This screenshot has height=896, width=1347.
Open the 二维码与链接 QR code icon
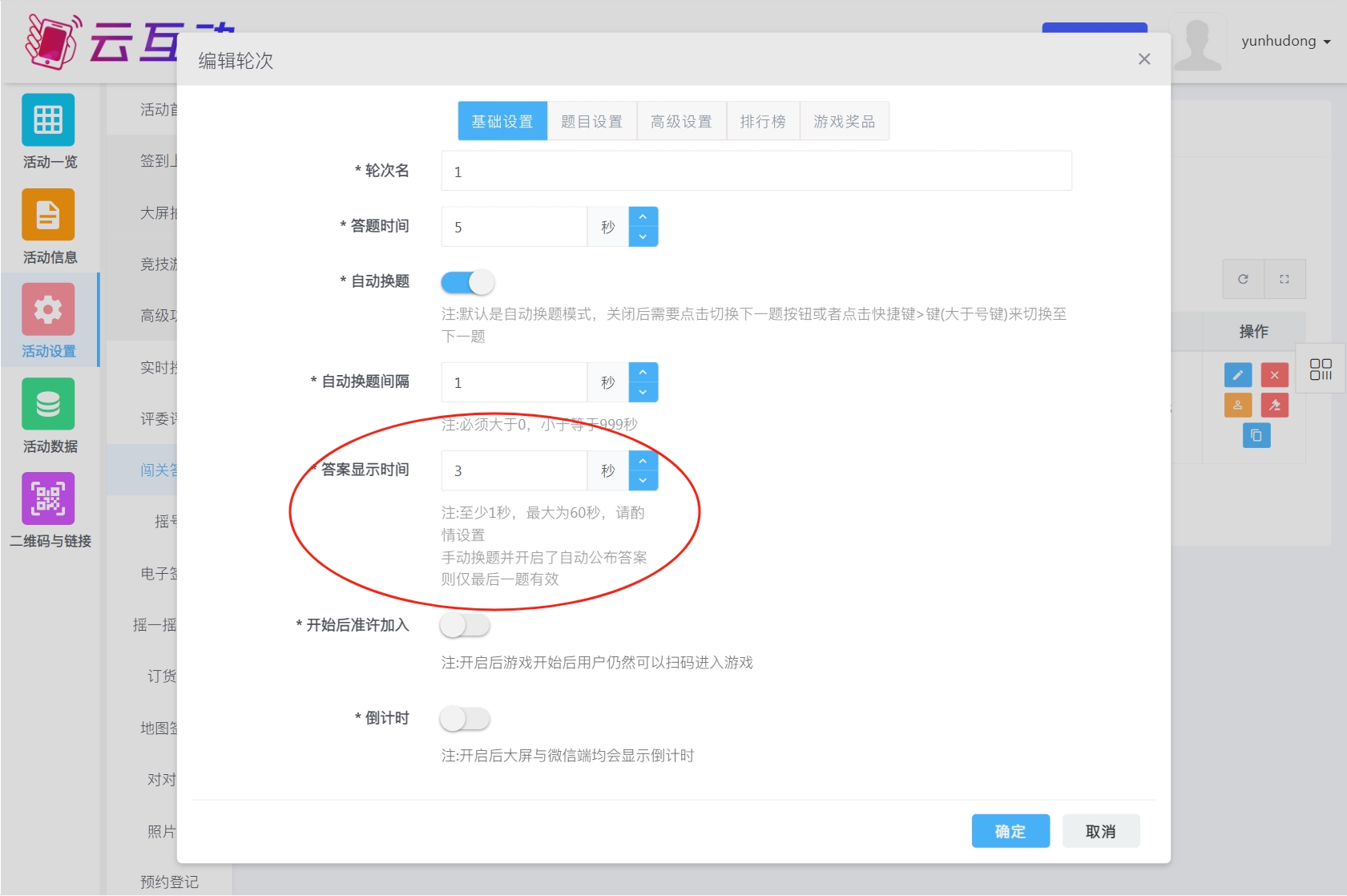click(x=48, y=498)
